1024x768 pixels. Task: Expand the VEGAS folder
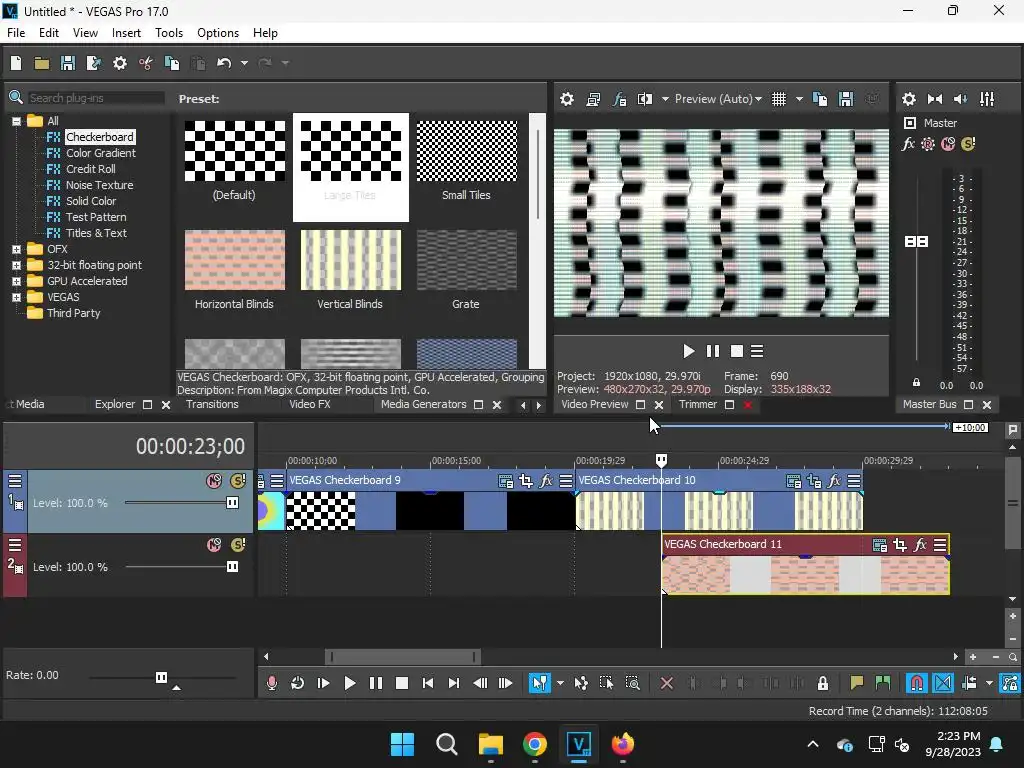point(16,297)
